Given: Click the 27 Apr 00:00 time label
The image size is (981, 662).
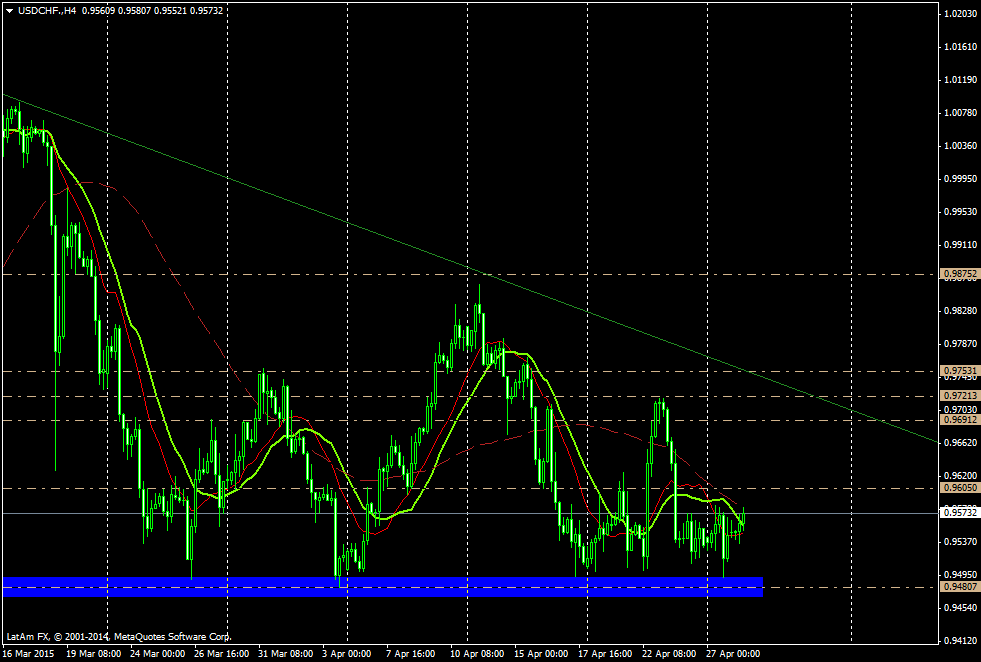Looking at the screenshot, I should coord(732,653).
